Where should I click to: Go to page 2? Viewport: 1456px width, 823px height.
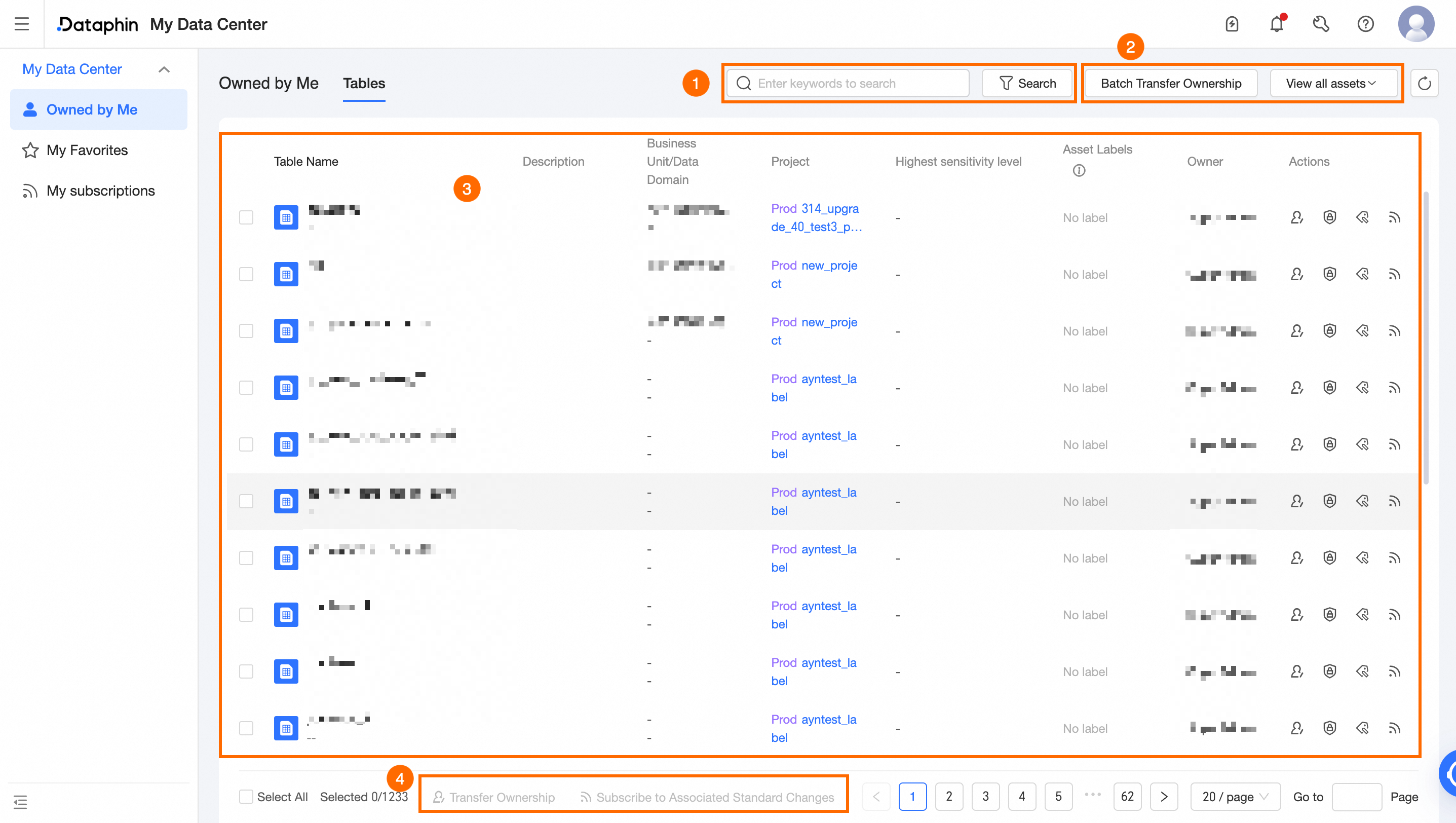(x=949, y=797)
